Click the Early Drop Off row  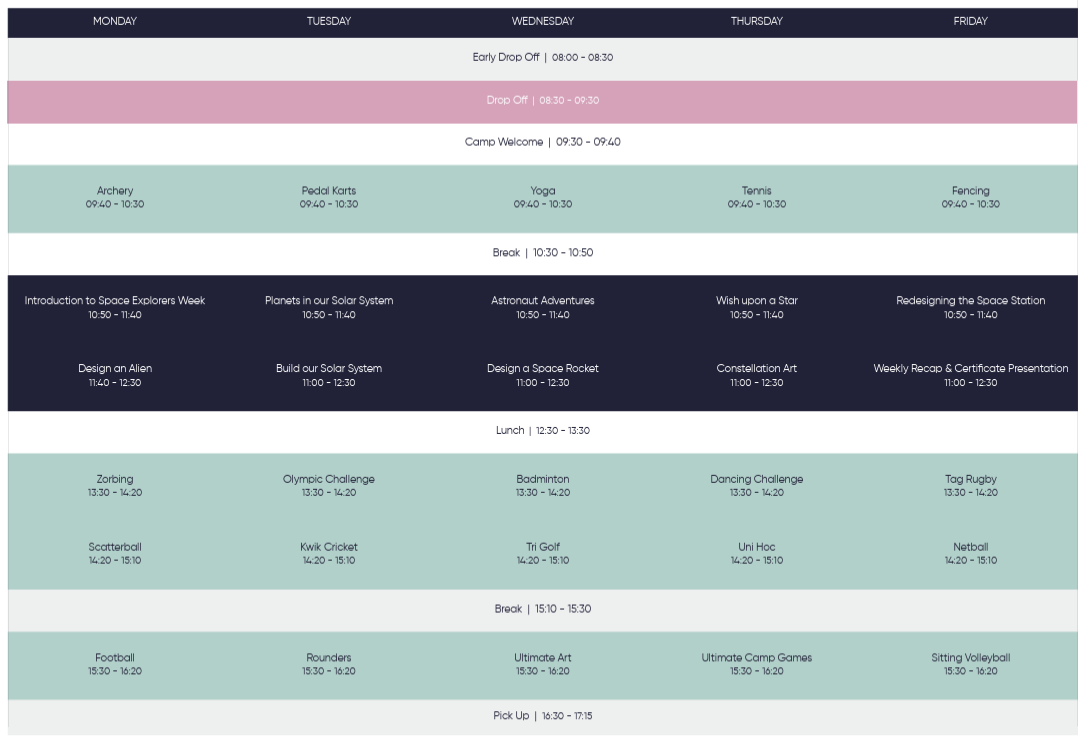542,58
